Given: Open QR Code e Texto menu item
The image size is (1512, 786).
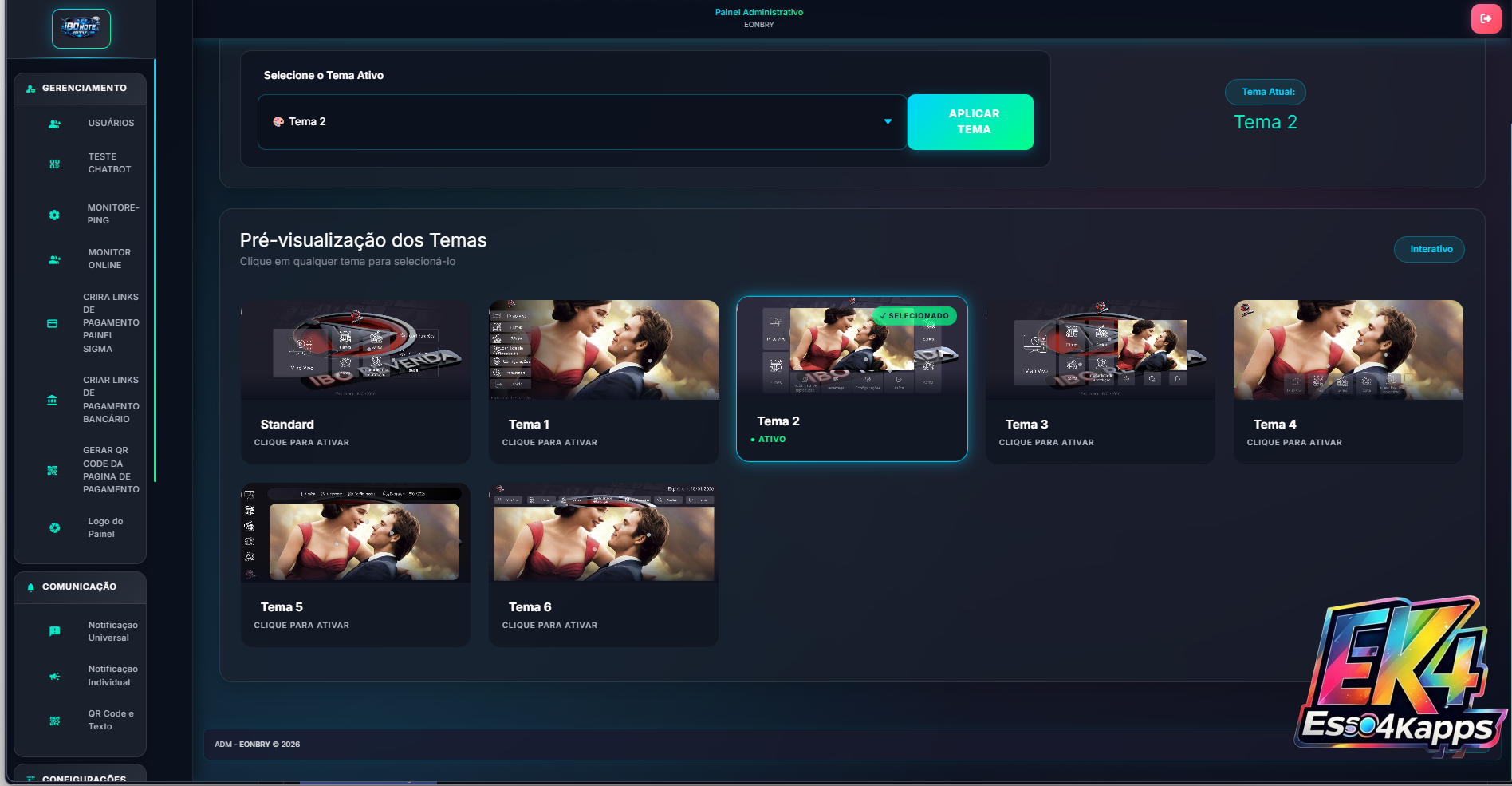Looking at the screenshot, I should click(110, 720).
